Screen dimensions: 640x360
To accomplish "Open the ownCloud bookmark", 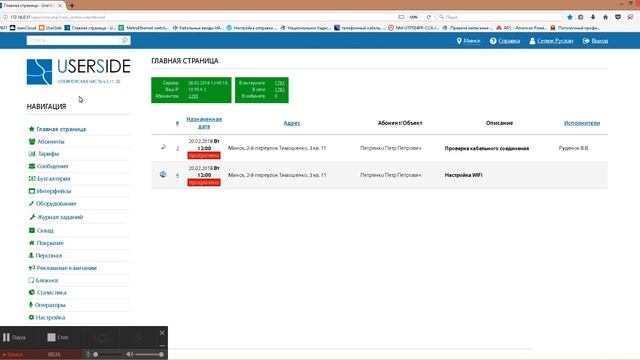I will (x=23, y=28).
